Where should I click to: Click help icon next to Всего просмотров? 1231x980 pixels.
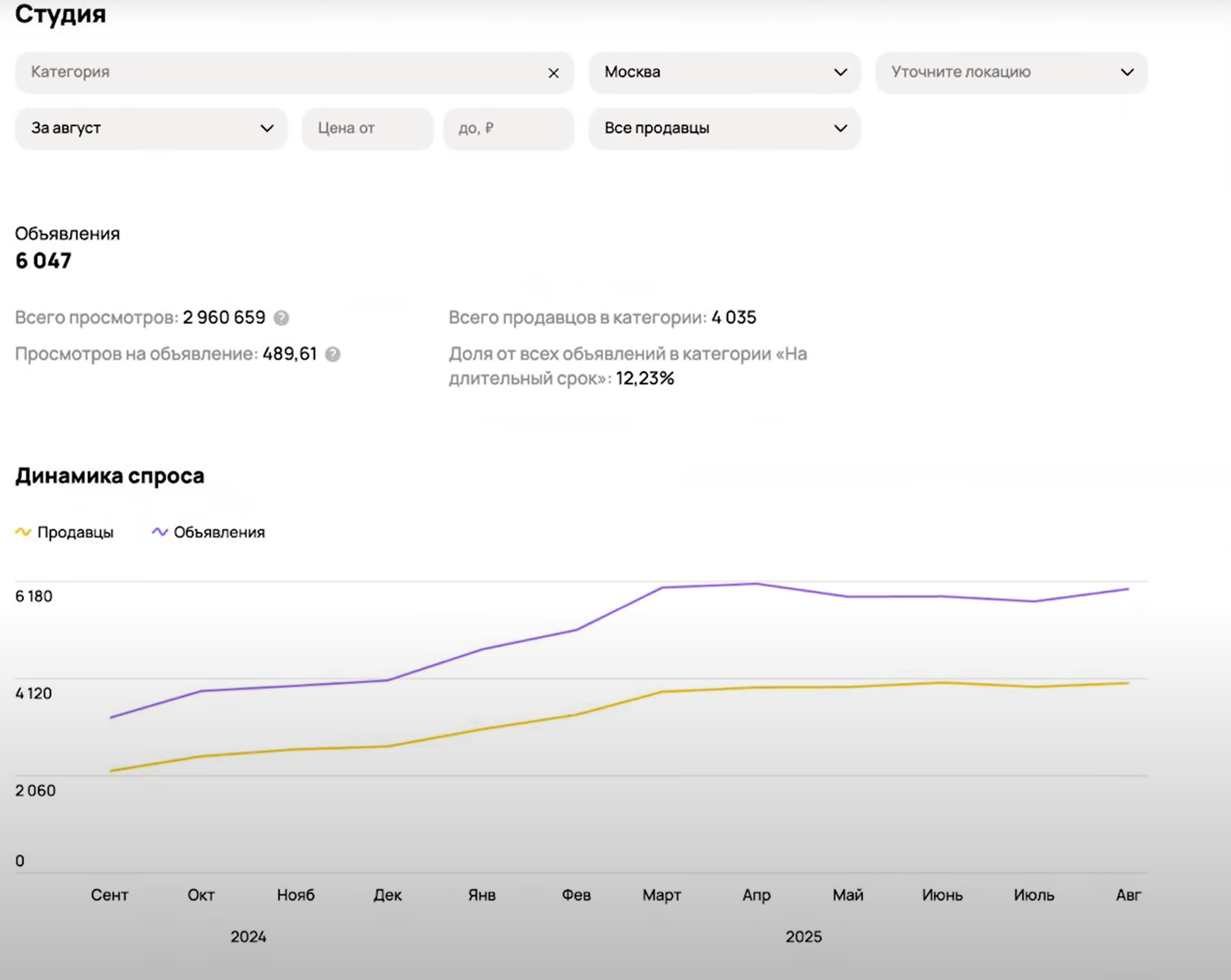pos(282,318)
